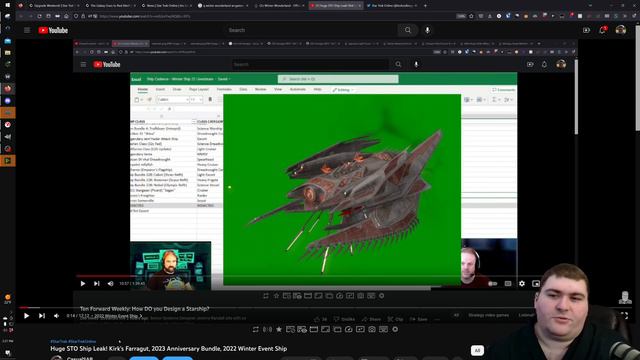Select the Excel Home tab
The image size is (640, 360).
pyautogui.click(x=142, y=89)
